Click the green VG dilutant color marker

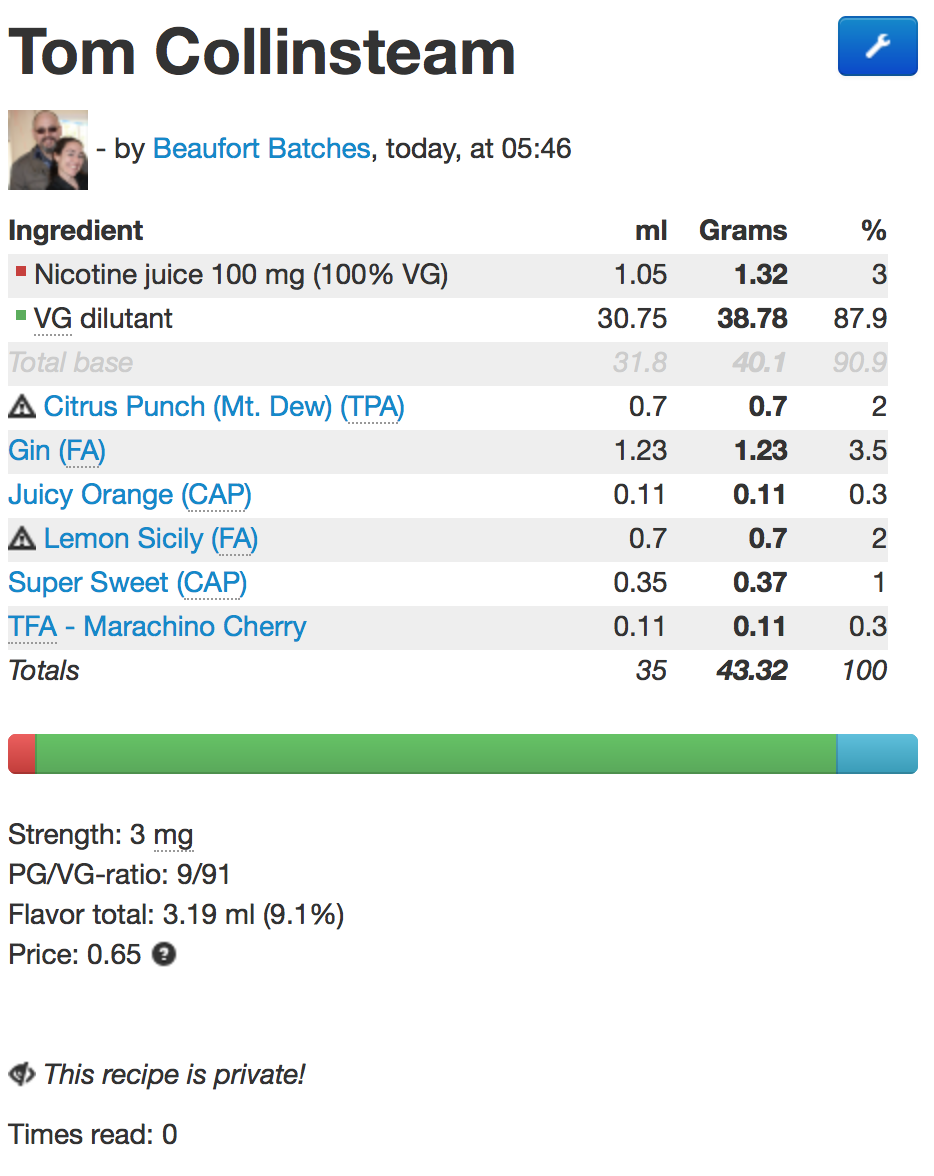(21, 315)
